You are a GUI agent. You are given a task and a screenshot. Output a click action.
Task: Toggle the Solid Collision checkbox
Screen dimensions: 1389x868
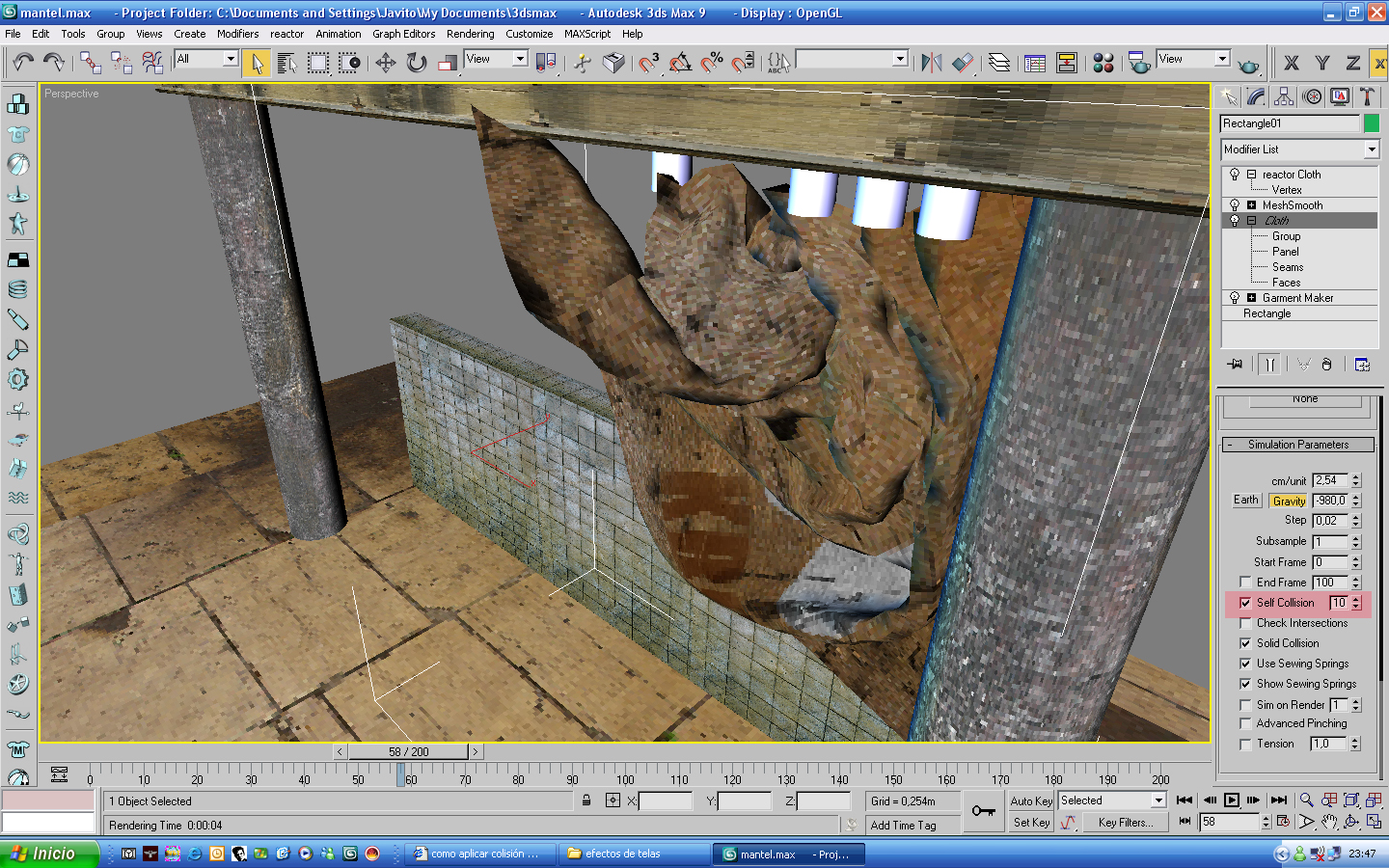pos(1245,643)
